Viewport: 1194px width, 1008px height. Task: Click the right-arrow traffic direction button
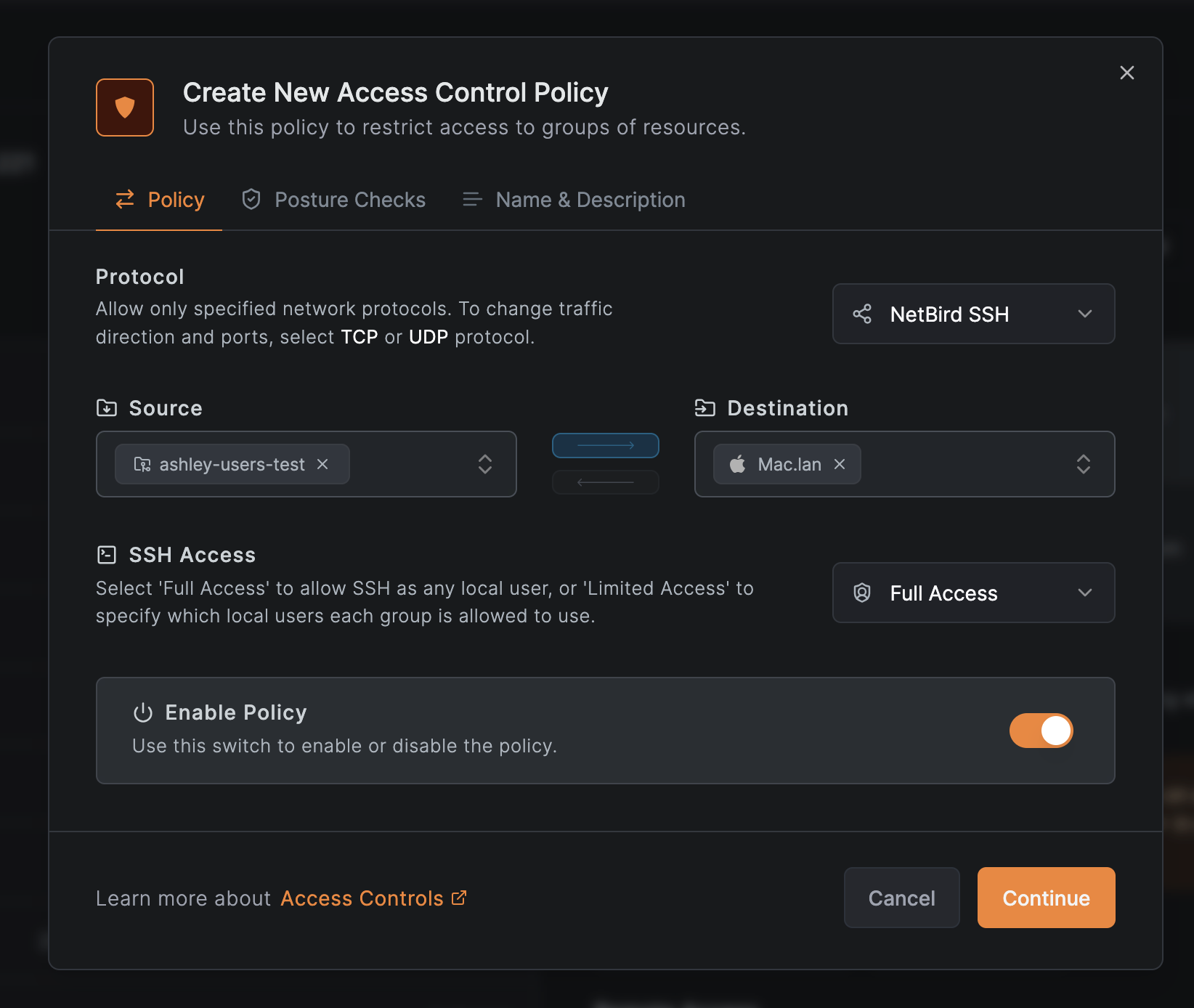coord(605,445)
